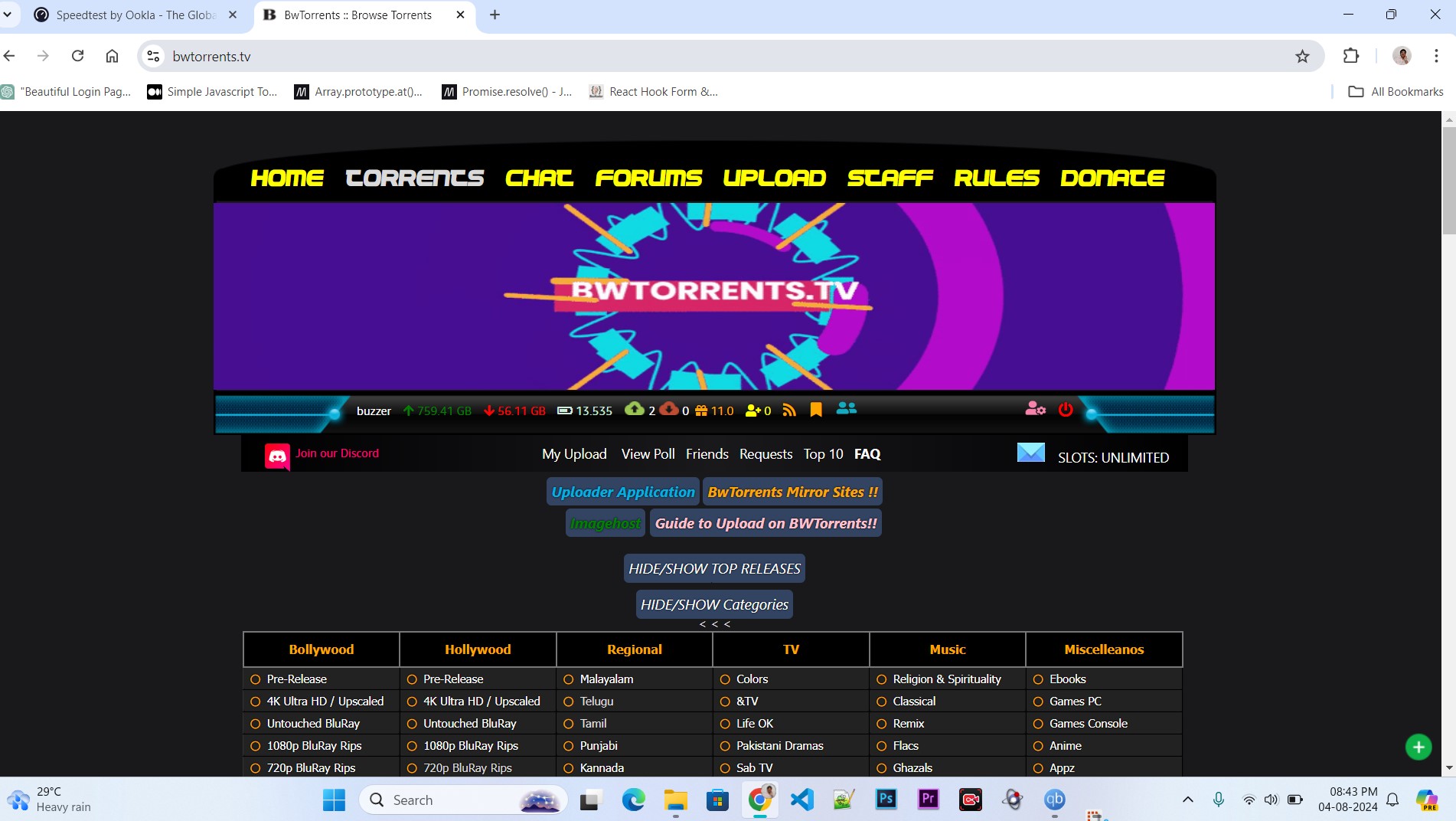Image resolution: width=1456 pixels, height=821 pixels.
Task: Show hidden system tray icons
Action: (1187, 800)
